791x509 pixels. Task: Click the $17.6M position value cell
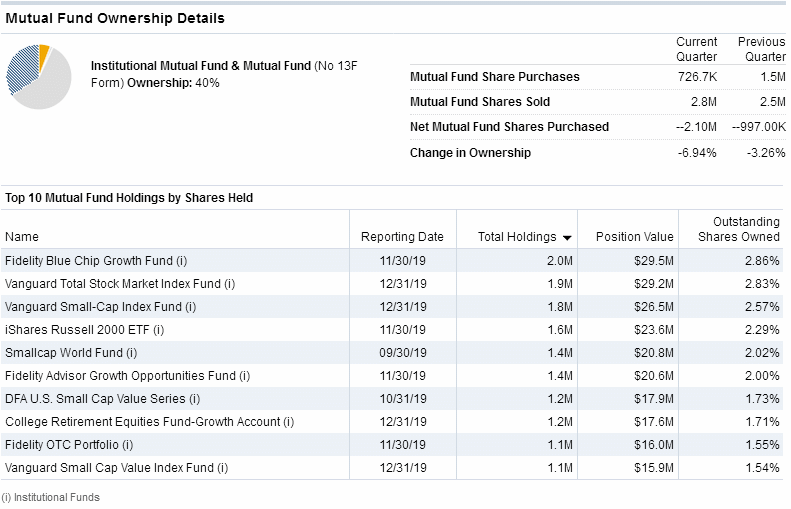point(654,422)
